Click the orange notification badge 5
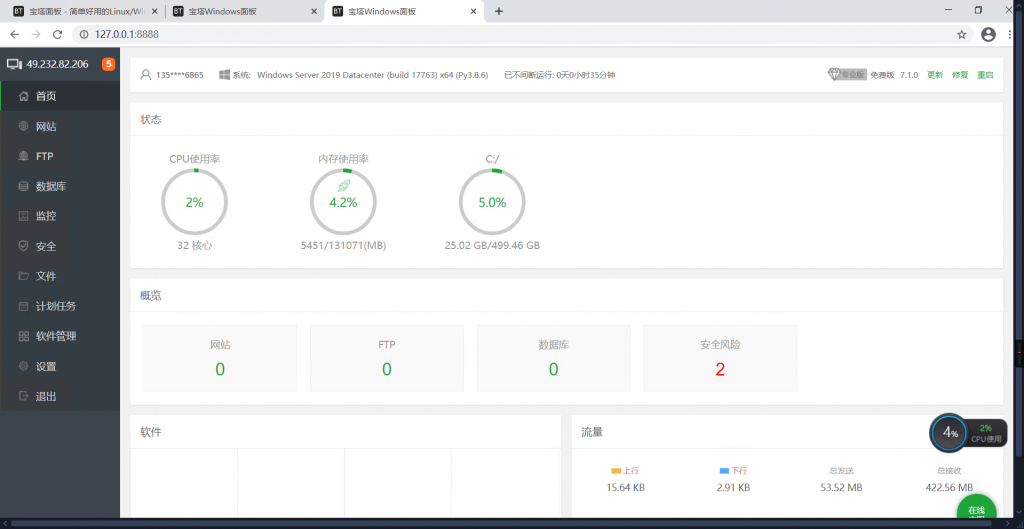 (x=108, y=64)
